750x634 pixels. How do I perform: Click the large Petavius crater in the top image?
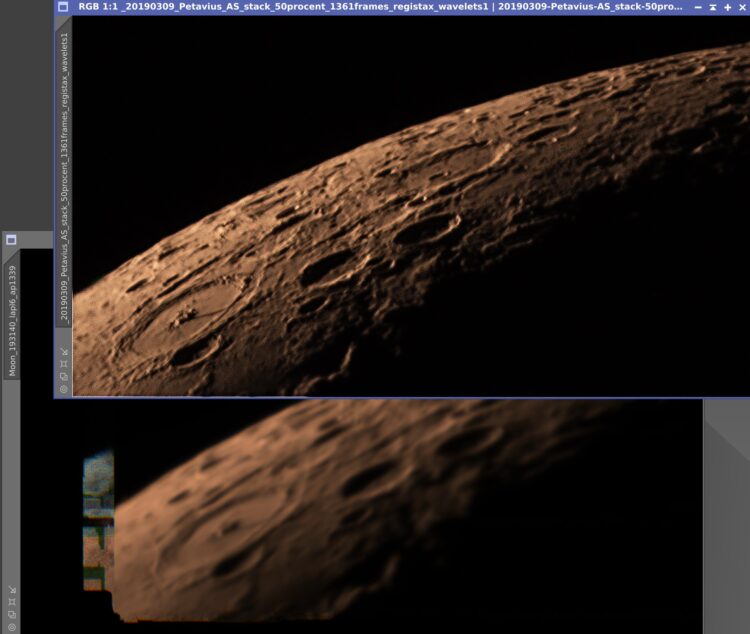click(x=184, y=323)
